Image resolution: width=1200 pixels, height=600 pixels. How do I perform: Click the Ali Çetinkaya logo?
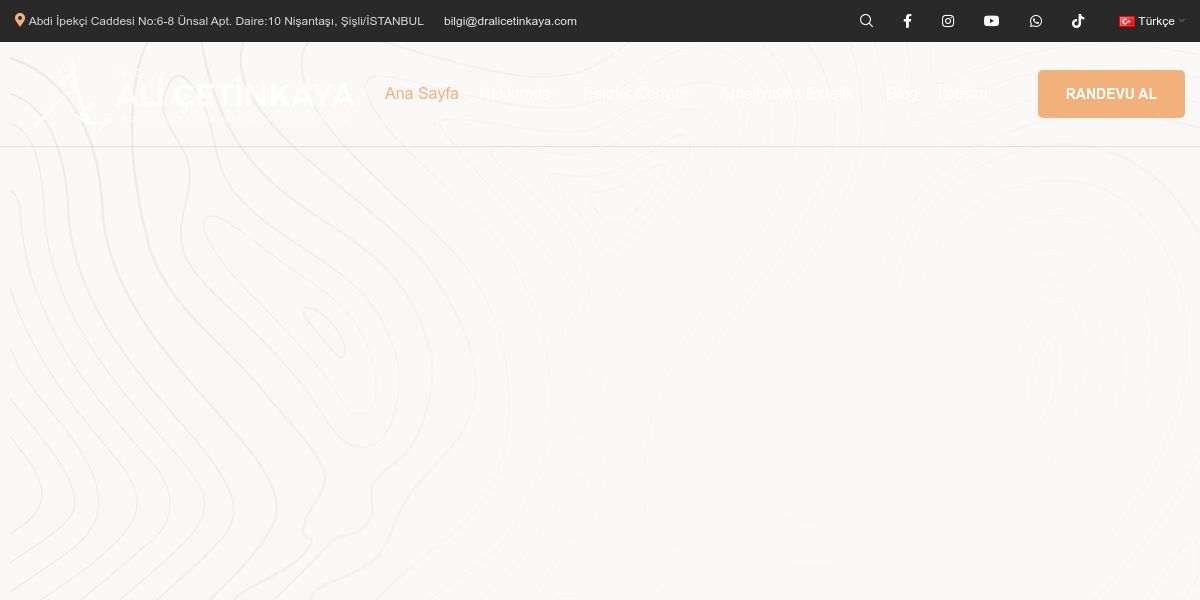pos(193,95)
